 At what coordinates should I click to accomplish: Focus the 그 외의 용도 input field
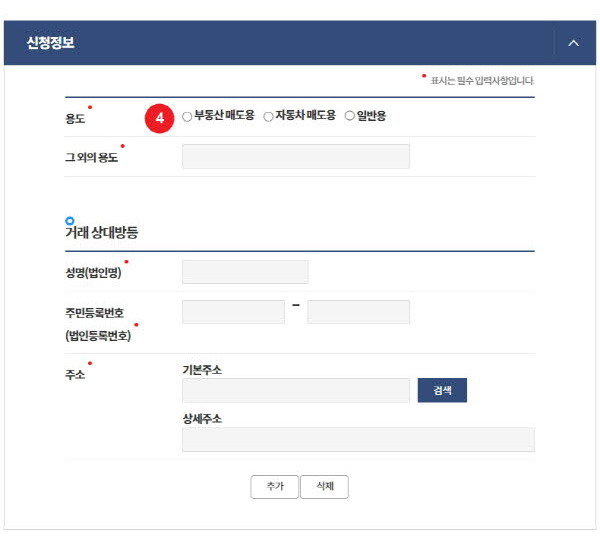(296, 156)
